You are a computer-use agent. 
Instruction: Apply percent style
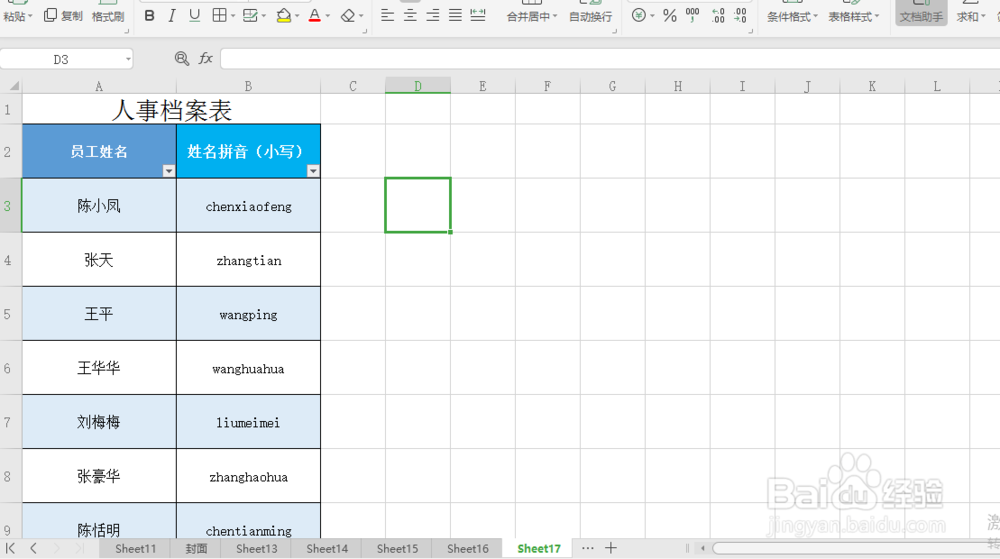669,16
